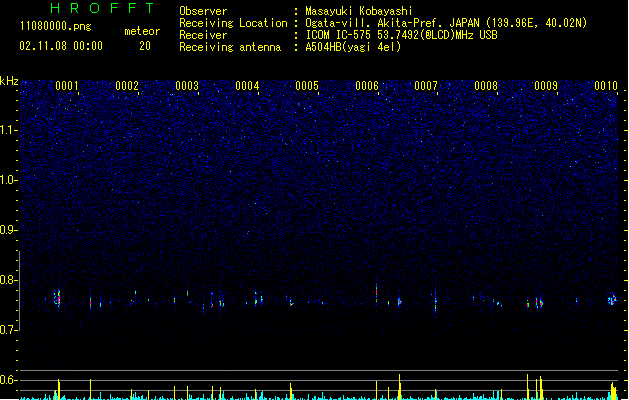Screen dimensions: 629x400
Task: Click the Receiving Location label
Action: (233, 23)
